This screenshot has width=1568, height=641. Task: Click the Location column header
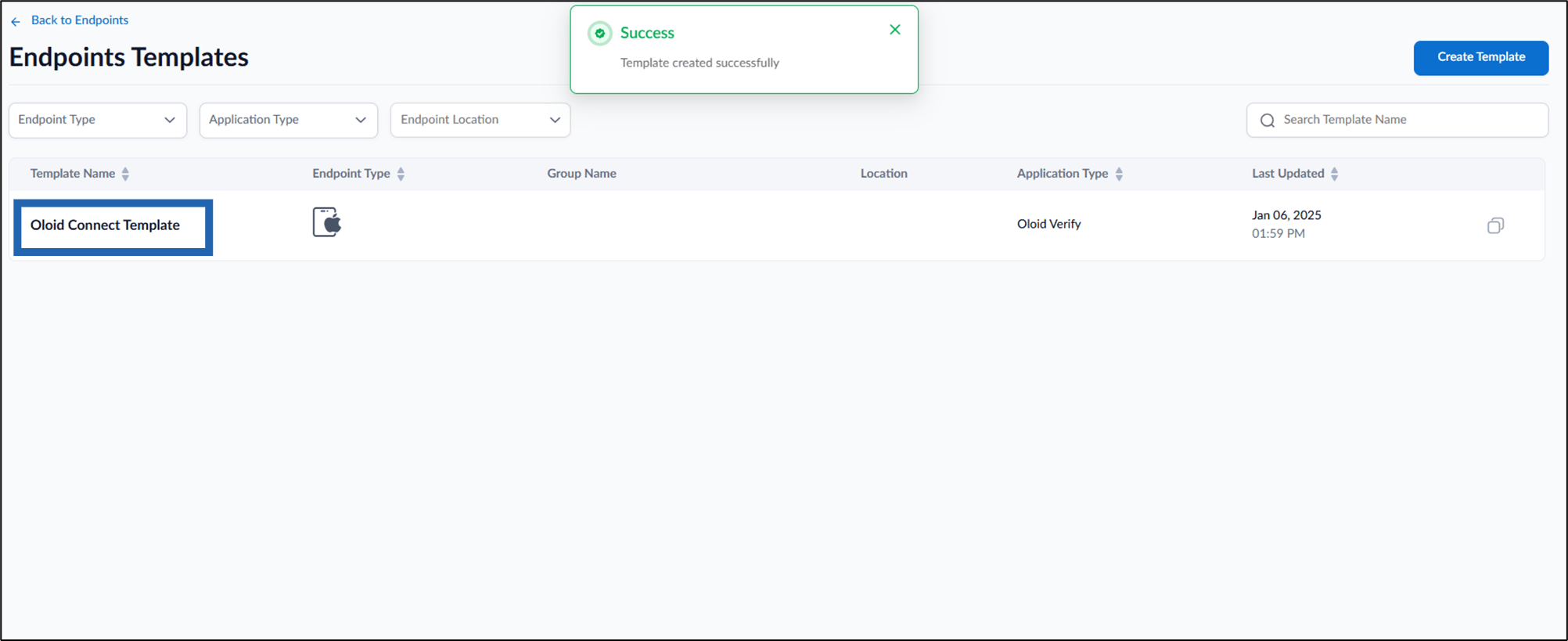pos(884,174)
